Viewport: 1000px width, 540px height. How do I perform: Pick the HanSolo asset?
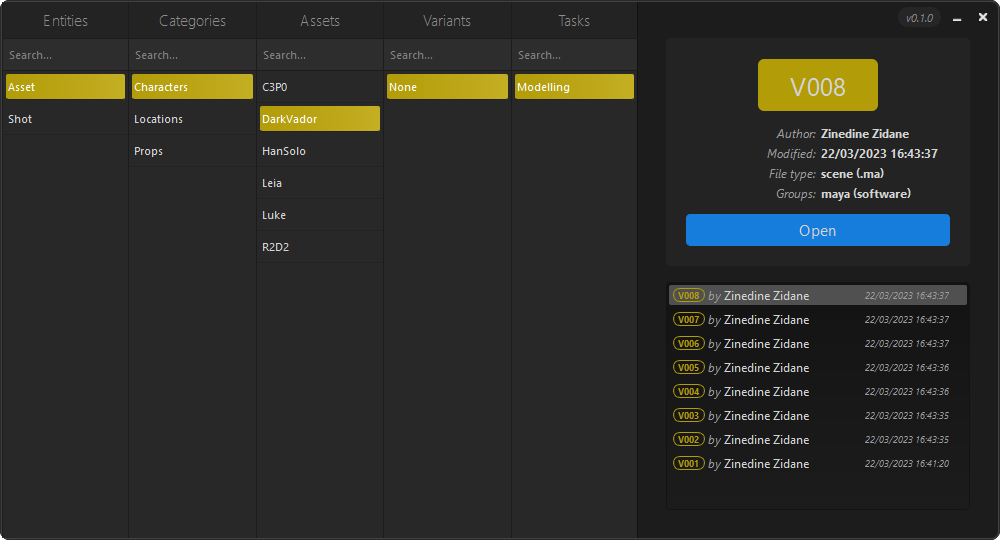coord(319,151)
